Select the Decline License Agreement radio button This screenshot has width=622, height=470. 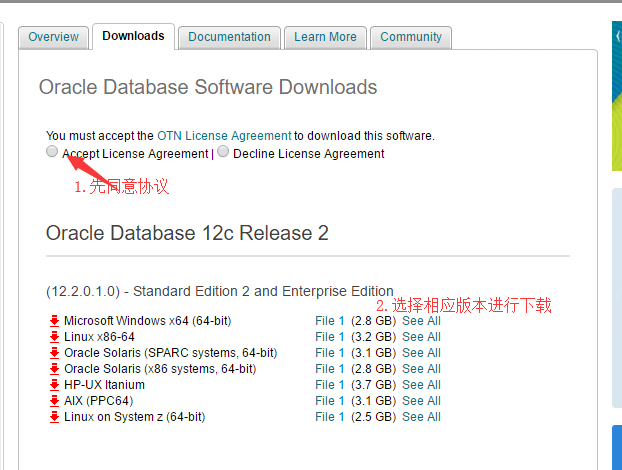tap(223, 151)
